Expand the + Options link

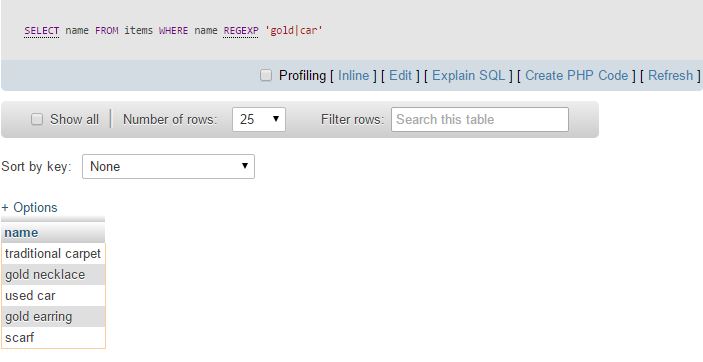pyautogui.click(x=30, y=207)
